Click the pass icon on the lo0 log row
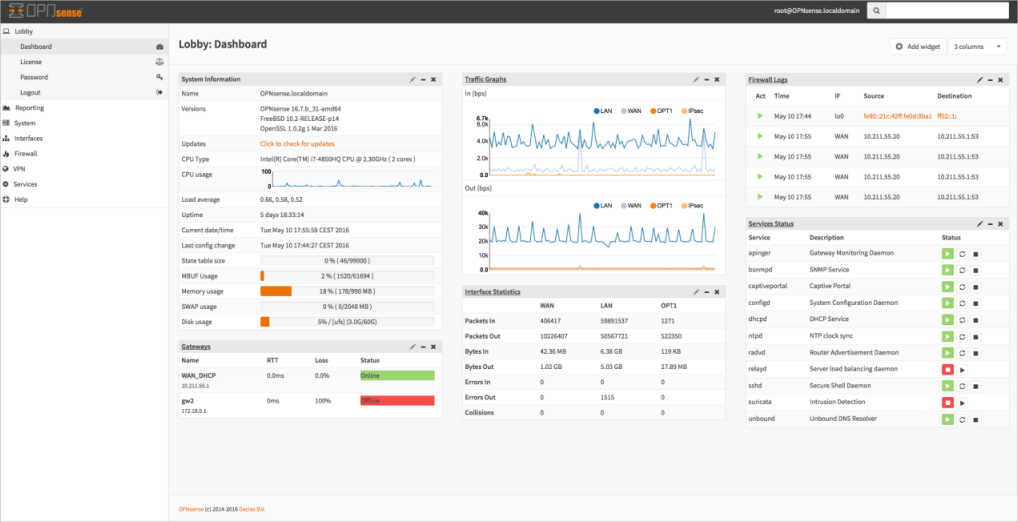This screenshot has width=1018, height=522. coord(760,116)
